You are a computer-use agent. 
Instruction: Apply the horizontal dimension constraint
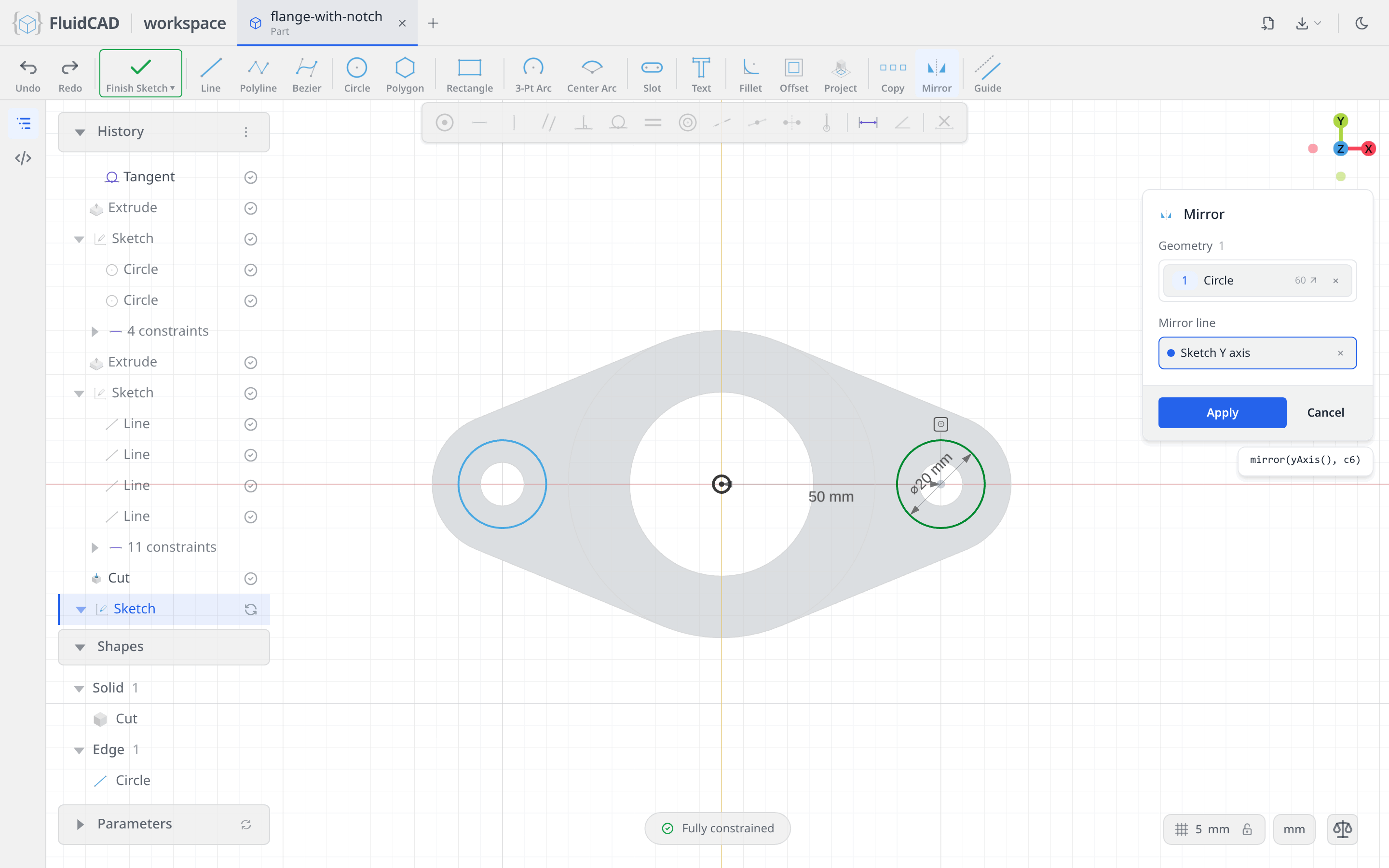[867, 122]
